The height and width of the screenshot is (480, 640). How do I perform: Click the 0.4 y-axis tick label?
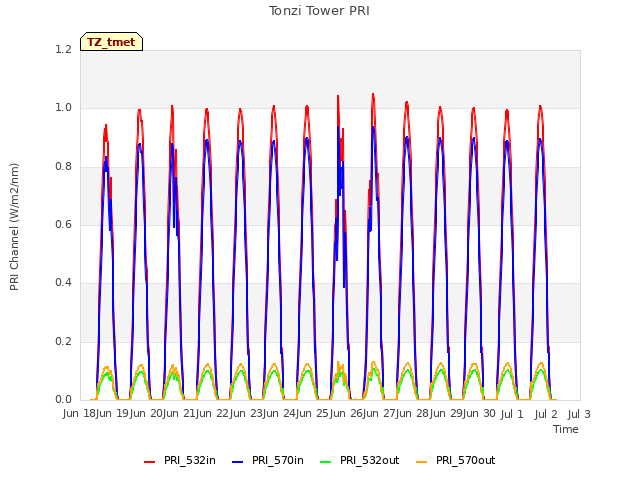coord(63,282)
